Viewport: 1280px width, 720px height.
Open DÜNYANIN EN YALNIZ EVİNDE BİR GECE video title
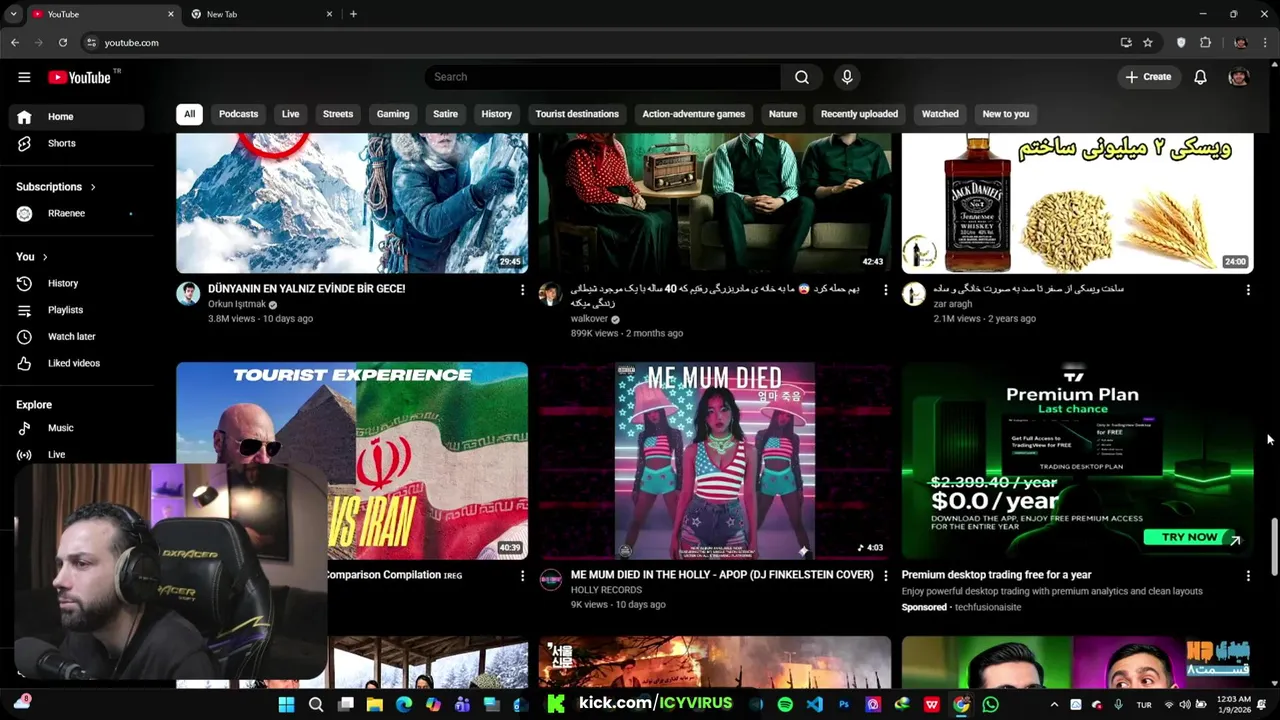pos(306,289)
